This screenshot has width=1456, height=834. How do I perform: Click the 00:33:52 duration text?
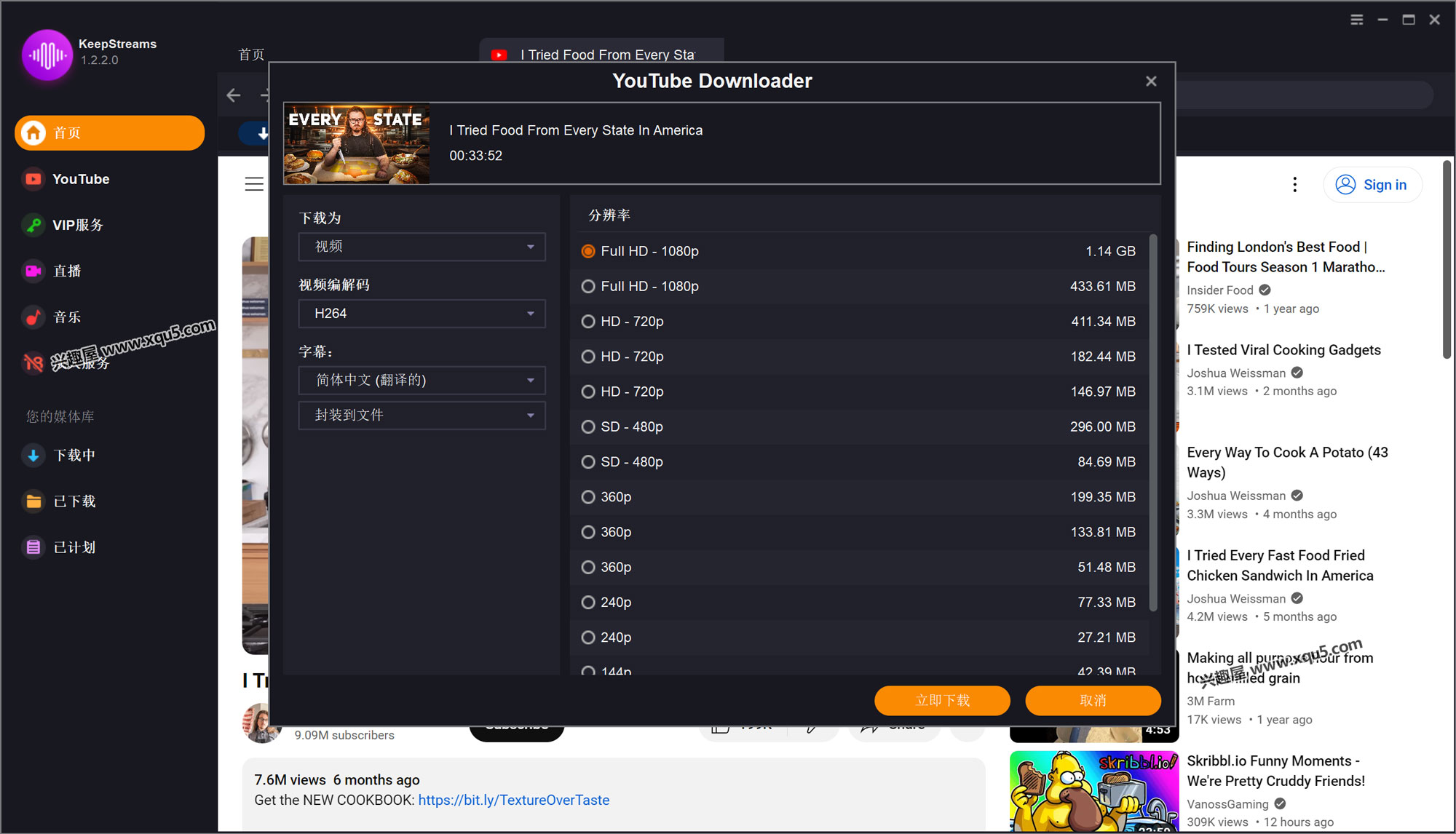(475, 156)
